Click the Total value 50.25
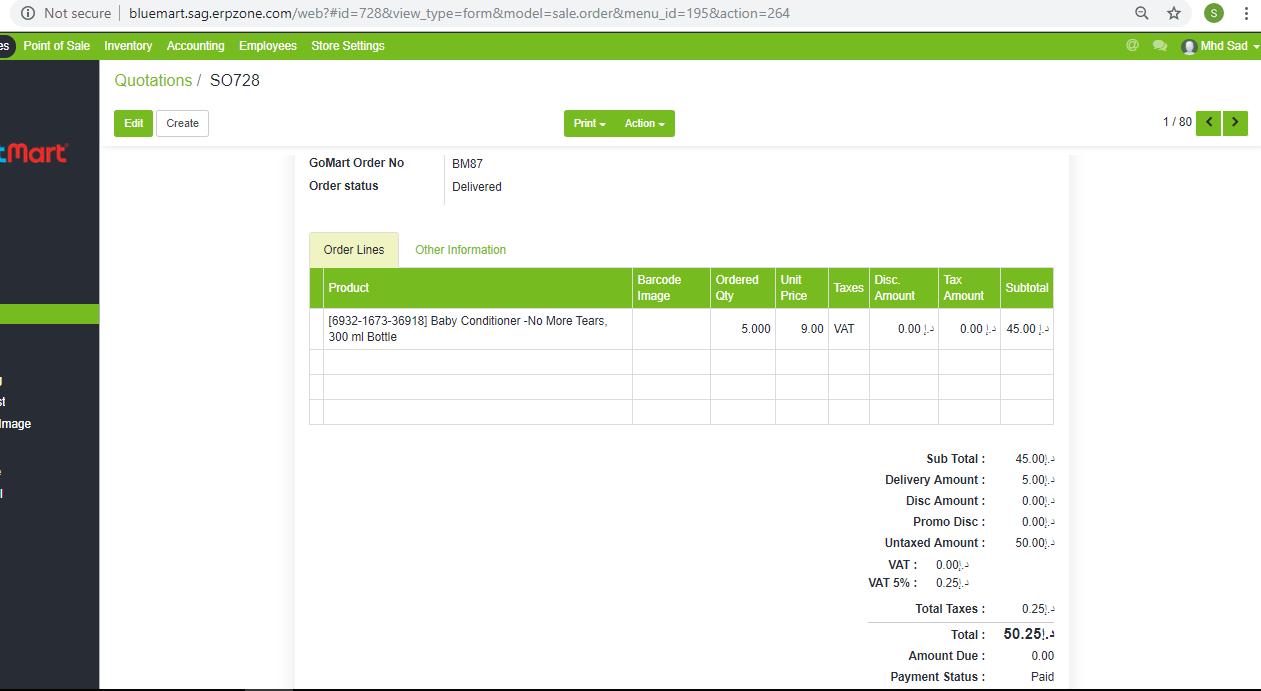The image size is (1261, 691). [x=1030, y=634]
